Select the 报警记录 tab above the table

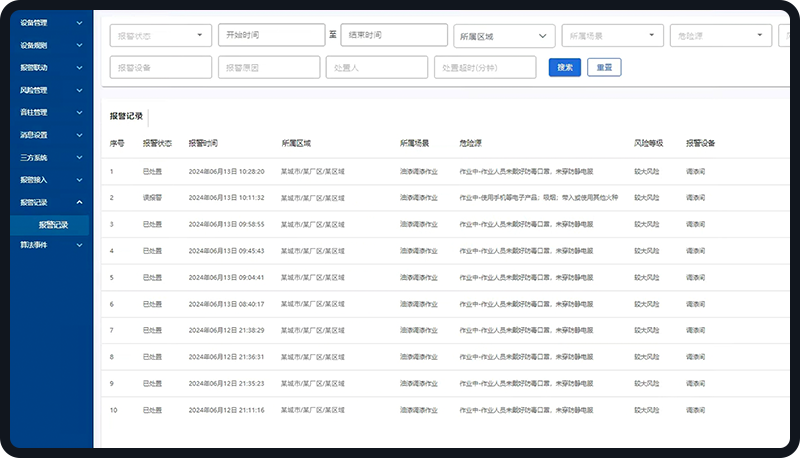click(126, 116)
